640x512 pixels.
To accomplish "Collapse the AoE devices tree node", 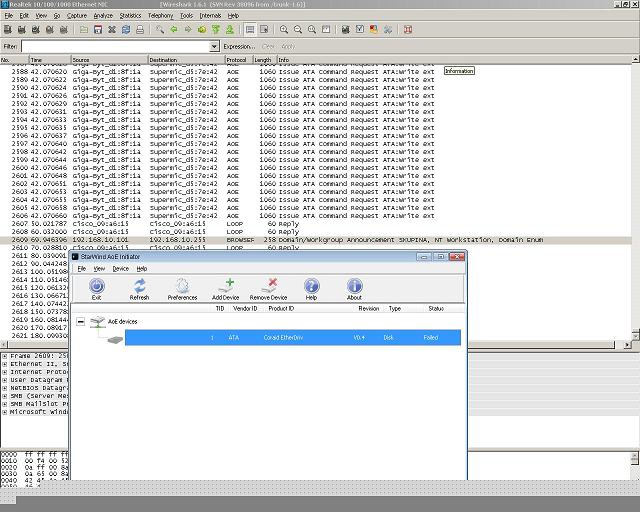I will (81, 322).
